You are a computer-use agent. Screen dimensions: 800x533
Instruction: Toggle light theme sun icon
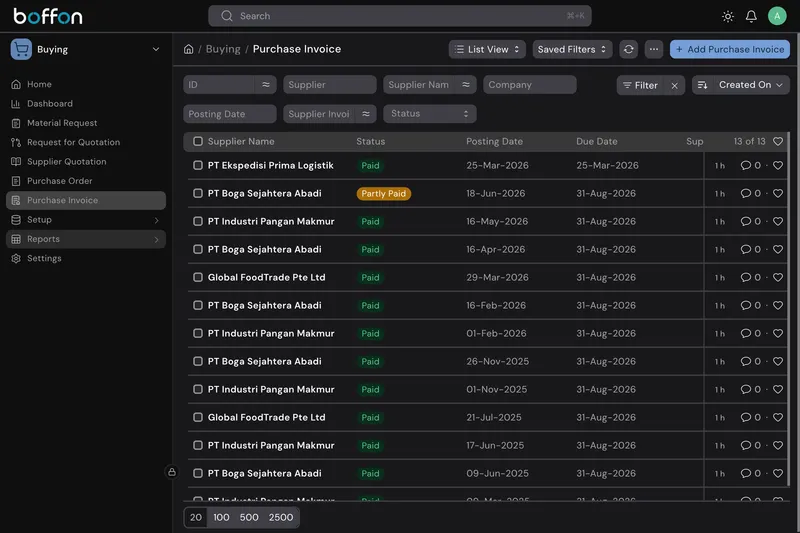pos(728,16)
